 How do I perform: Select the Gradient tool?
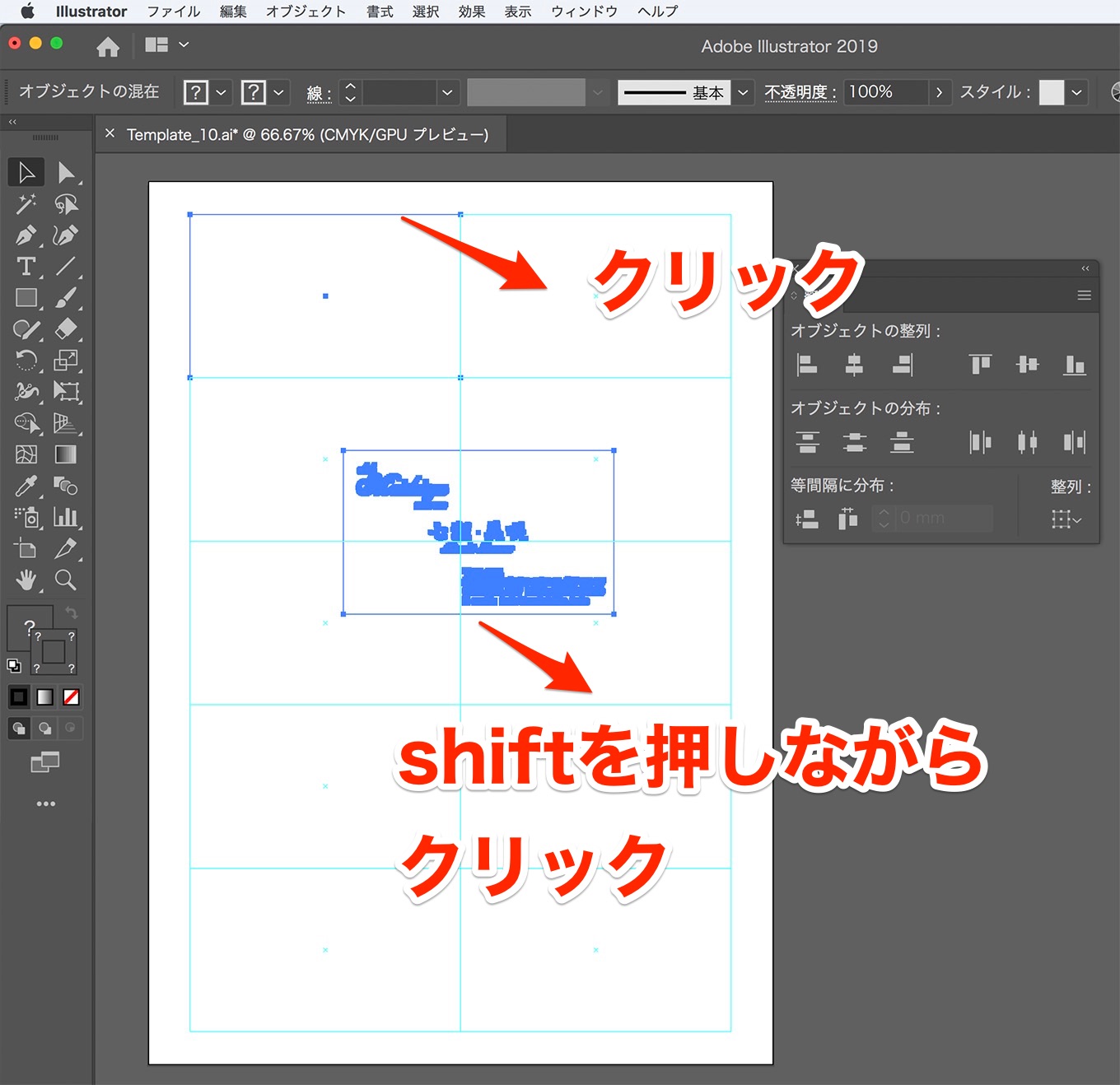point(66,454)
